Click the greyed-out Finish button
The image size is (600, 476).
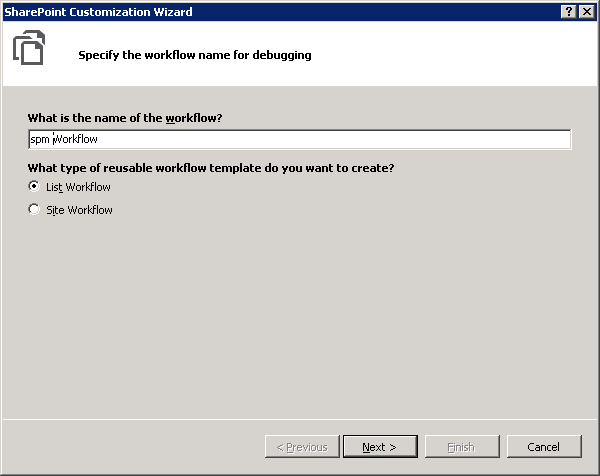461,447
